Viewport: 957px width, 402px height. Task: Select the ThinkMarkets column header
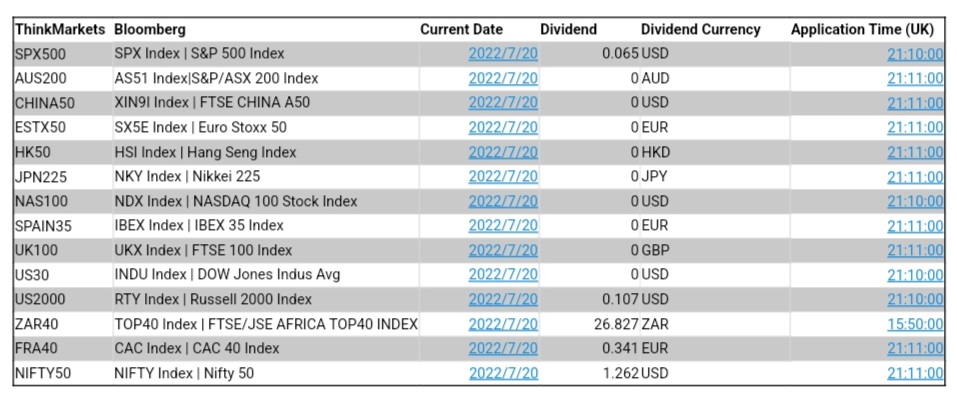pos(60,30)
